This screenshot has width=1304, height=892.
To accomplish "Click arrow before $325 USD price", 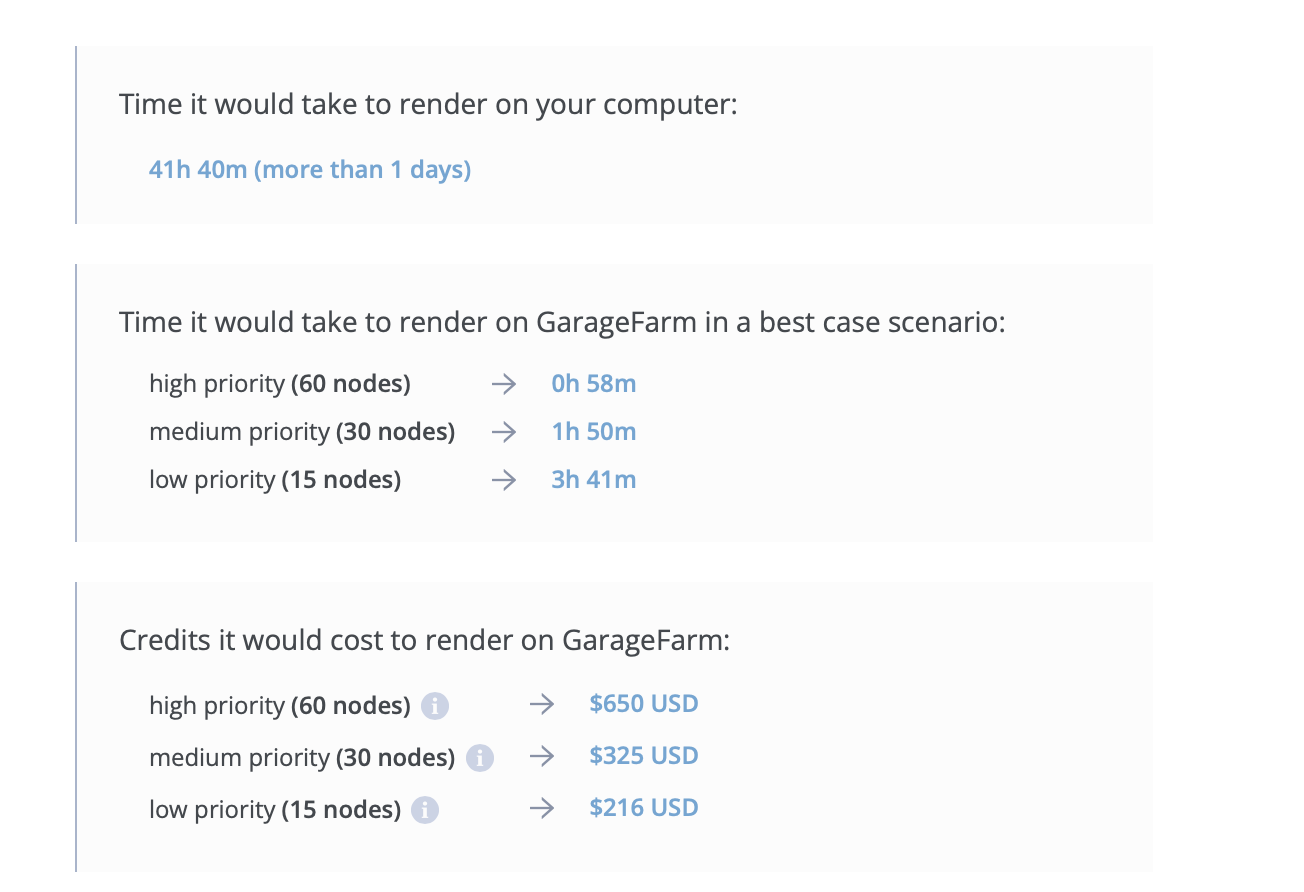I will point(541,757).
